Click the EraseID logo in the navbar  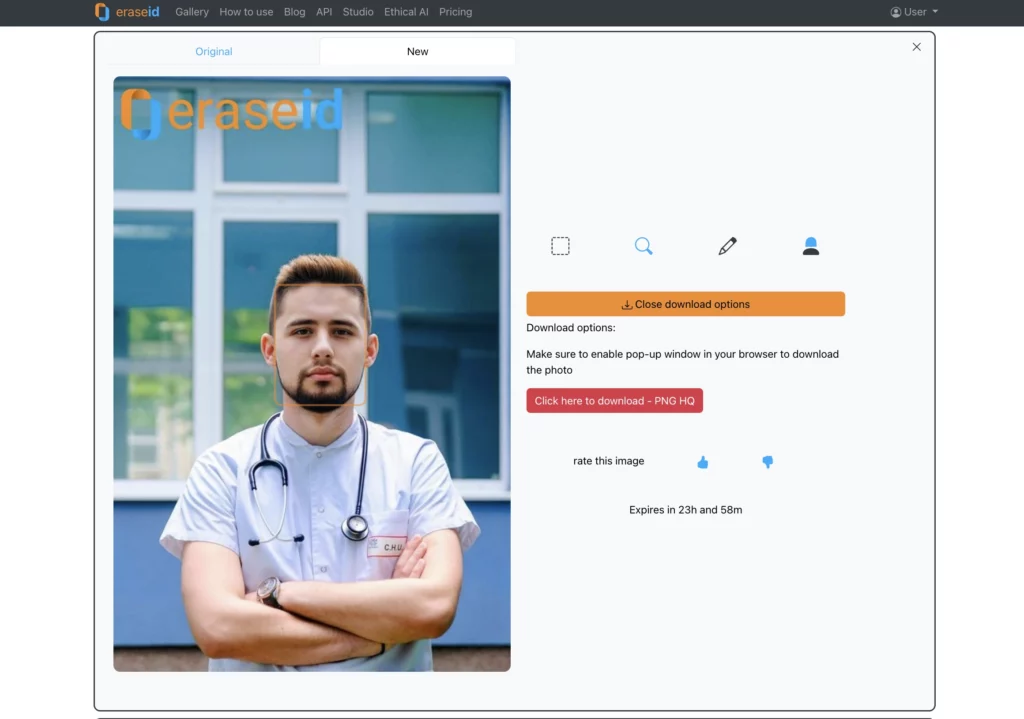pos(128,11)
